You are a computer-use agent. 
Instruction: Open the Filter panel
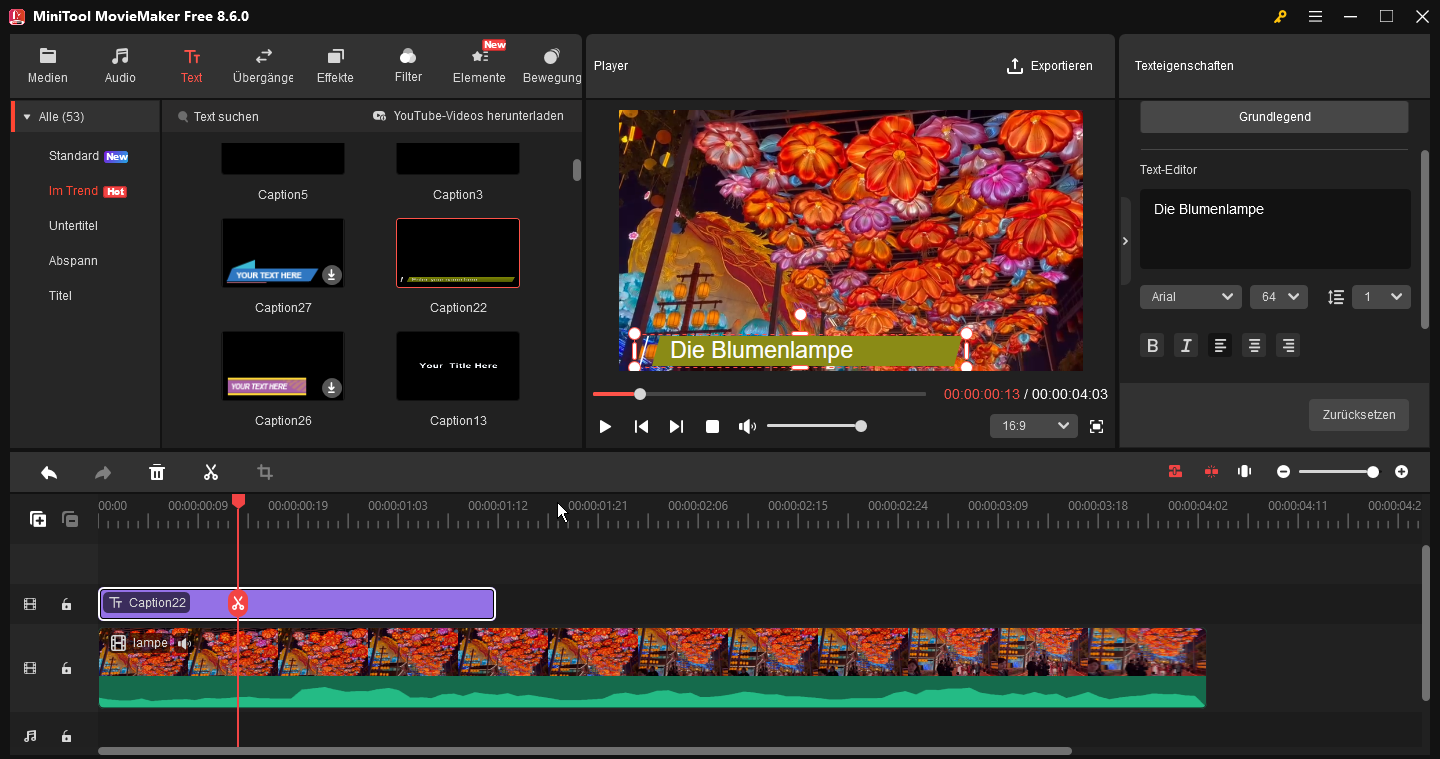[407, 65]
